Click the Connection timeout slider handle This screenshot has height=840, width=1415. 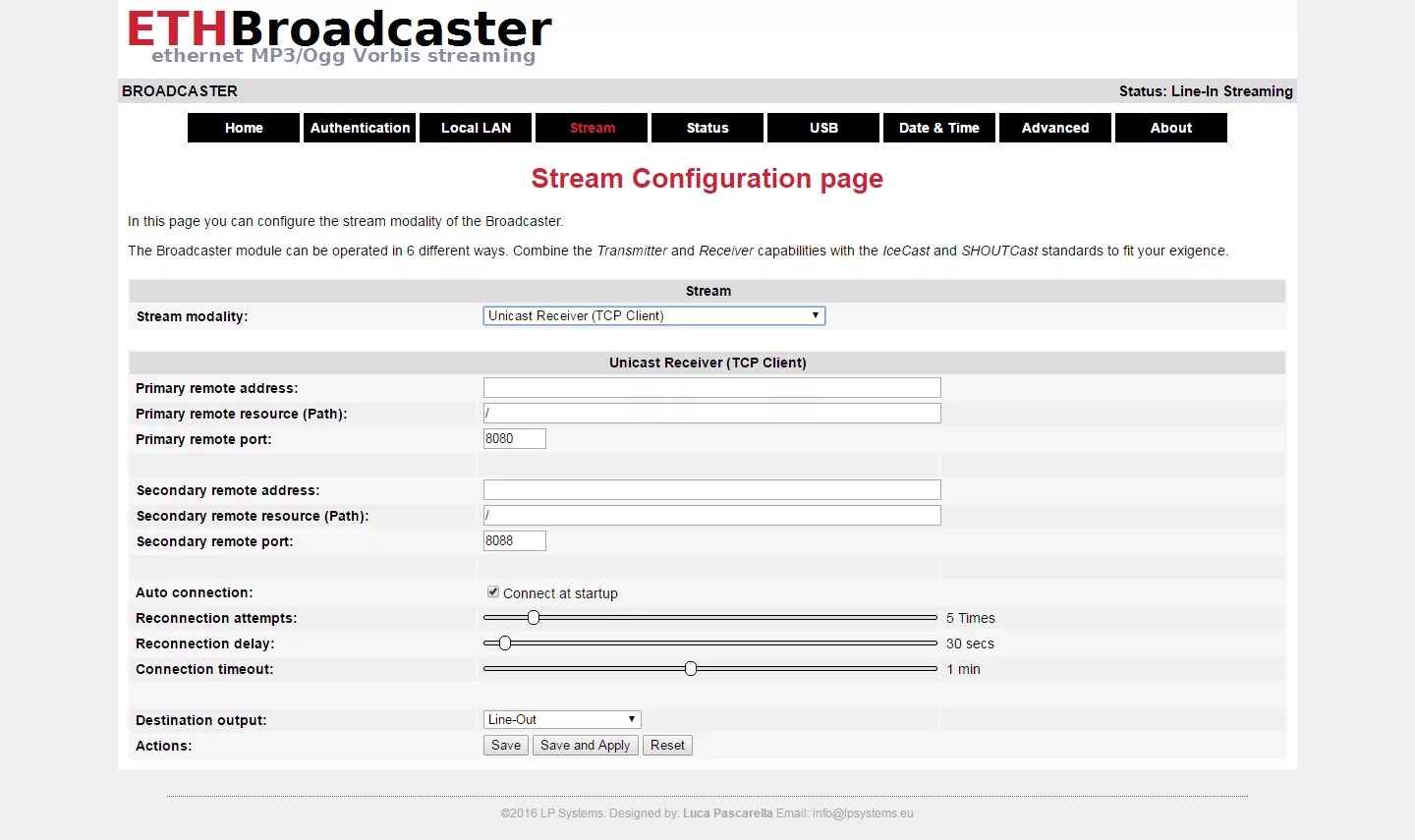pyautogui.click(x=691, y=669)
